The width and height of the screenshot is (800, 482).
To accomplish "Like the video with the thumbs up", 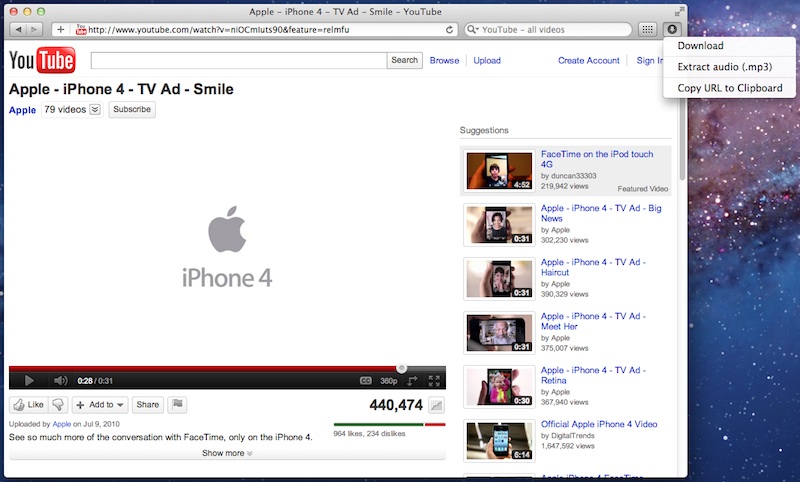I will (28, 405).
